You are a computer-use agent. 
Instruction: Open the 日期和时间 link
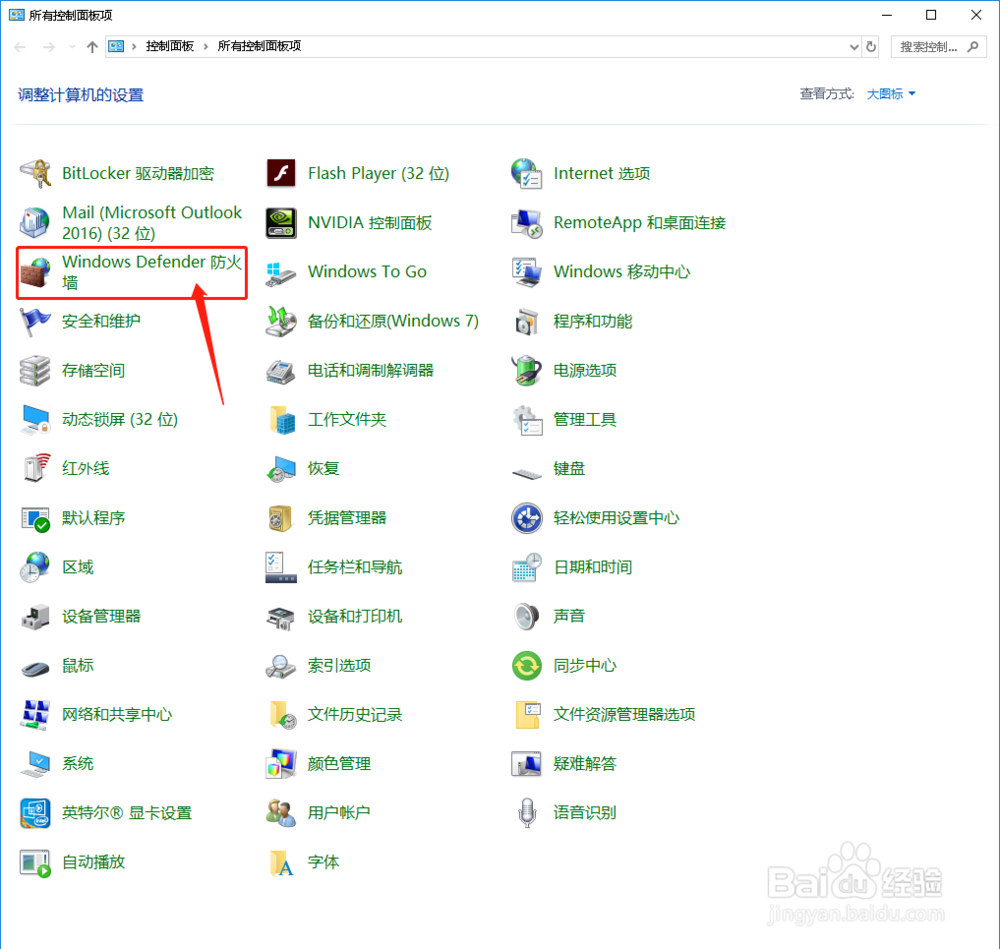(592, 567)
